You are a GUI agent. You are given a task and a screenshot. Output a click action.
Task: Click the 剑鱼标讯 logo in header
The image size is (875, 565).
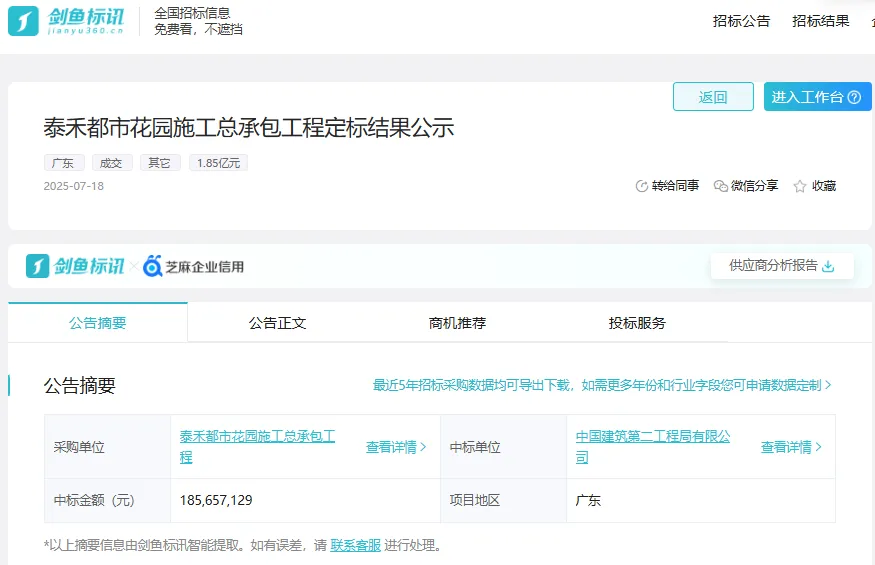(x=68, y=20)
